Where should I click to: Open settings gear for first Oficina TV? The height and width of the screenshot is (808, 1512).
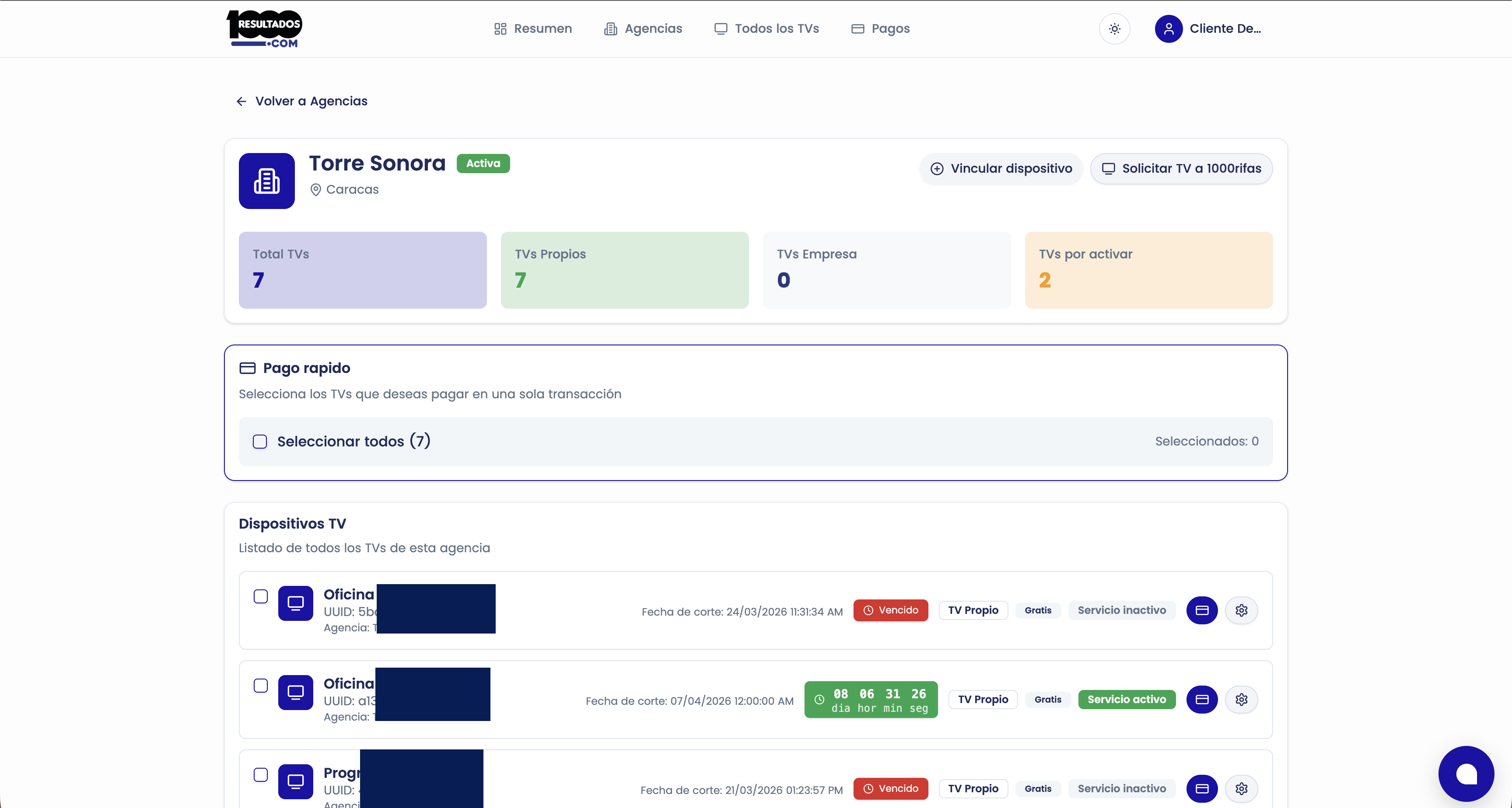point(1241,610)
